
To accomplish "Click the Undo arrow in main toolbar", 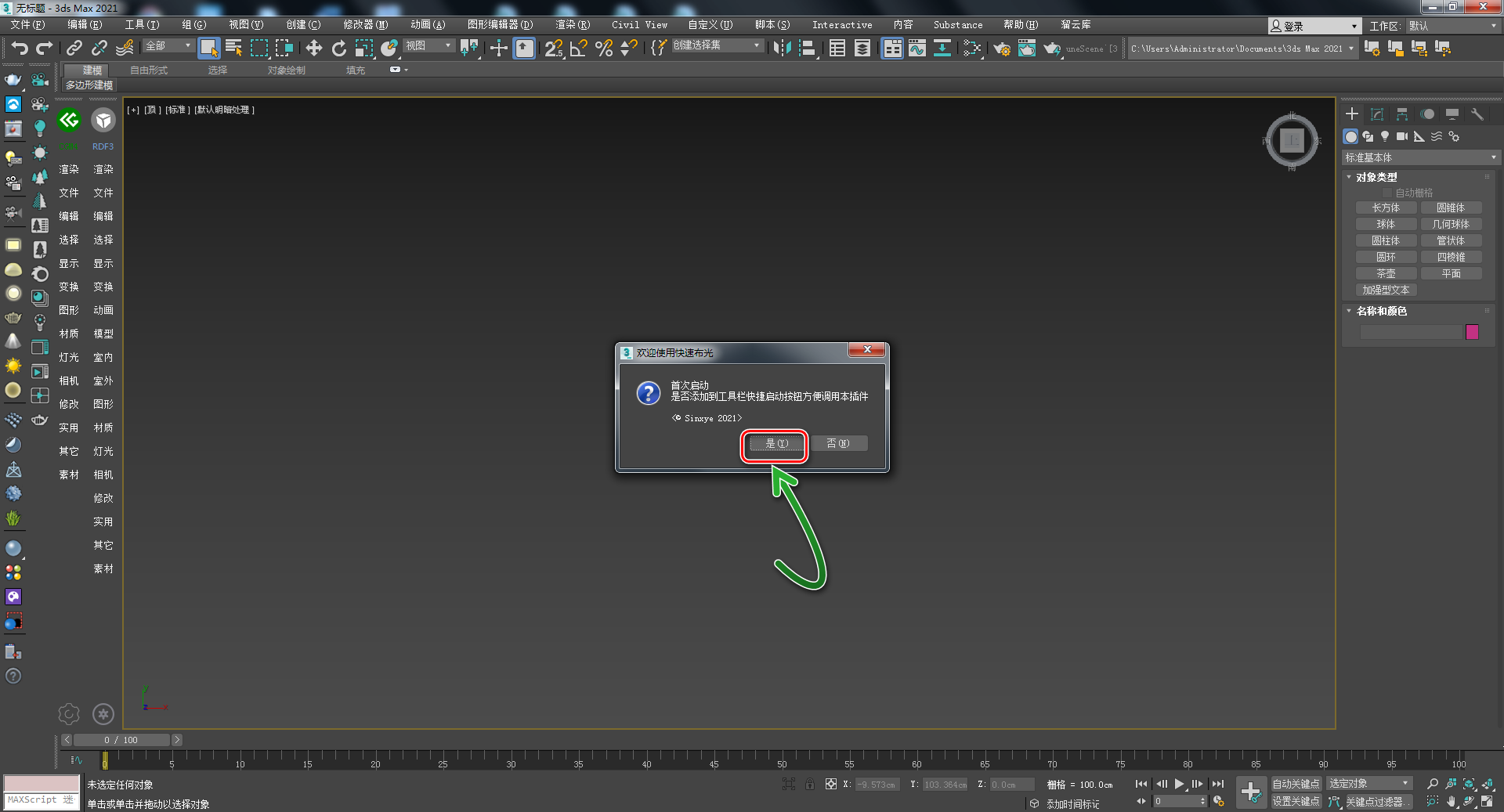I will tap(20, 49).
